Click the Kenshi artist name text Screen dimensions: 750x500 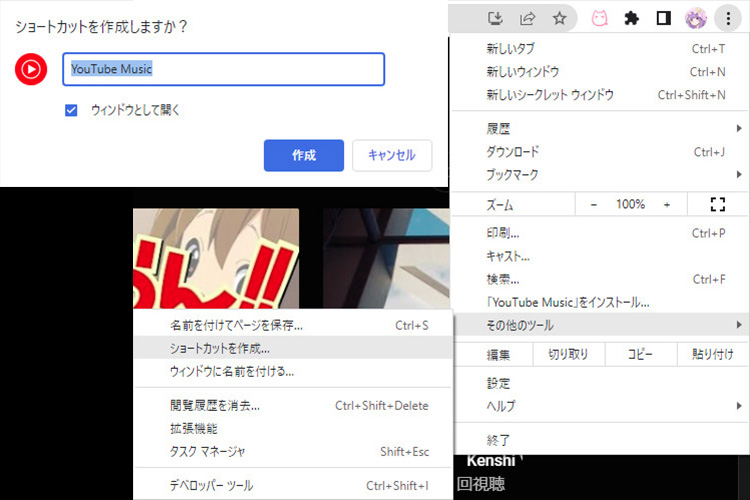pyautogui.click(x=491, y=460)
